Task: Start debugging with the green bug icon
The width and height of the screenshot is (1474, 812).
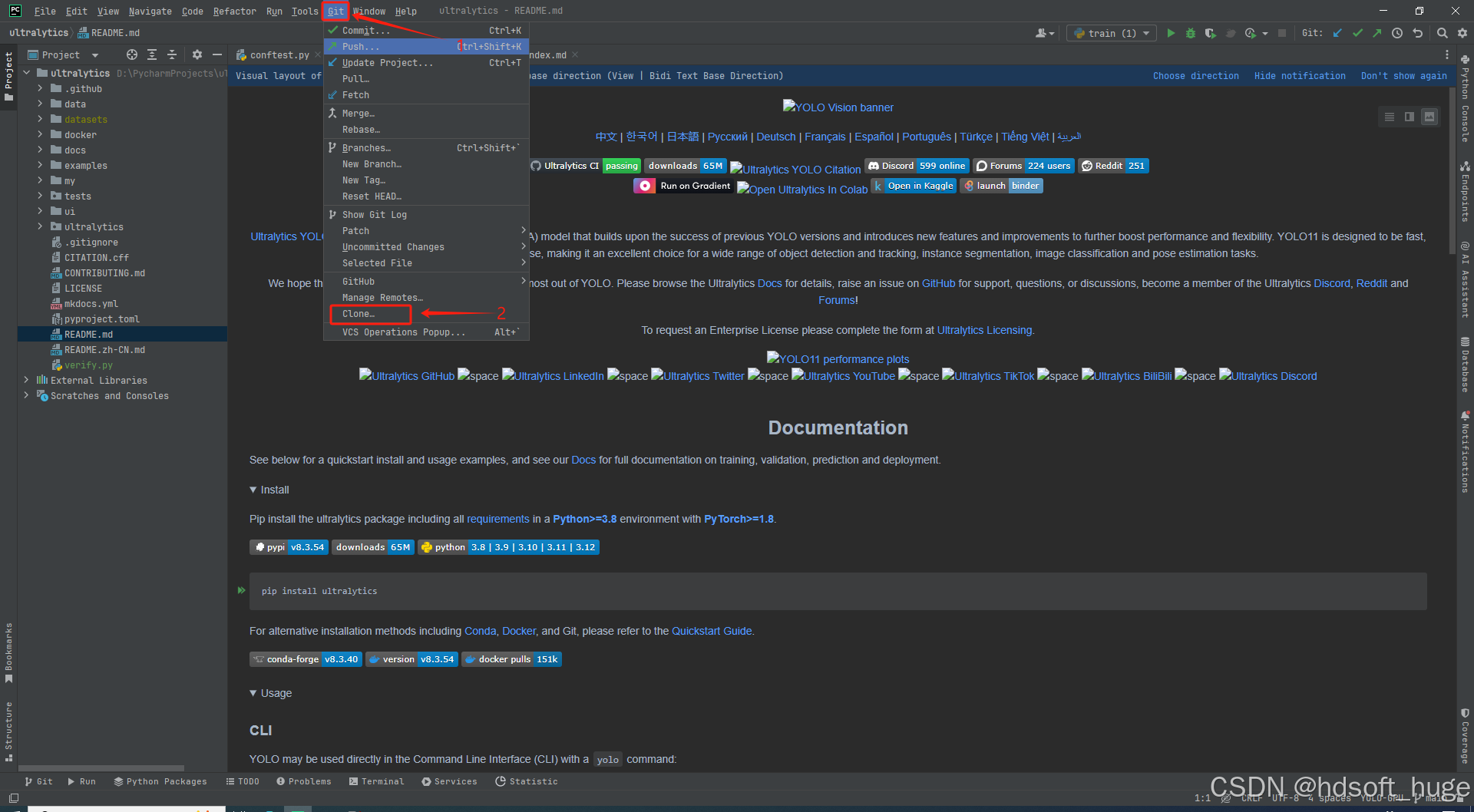Action: point(1191,33)
